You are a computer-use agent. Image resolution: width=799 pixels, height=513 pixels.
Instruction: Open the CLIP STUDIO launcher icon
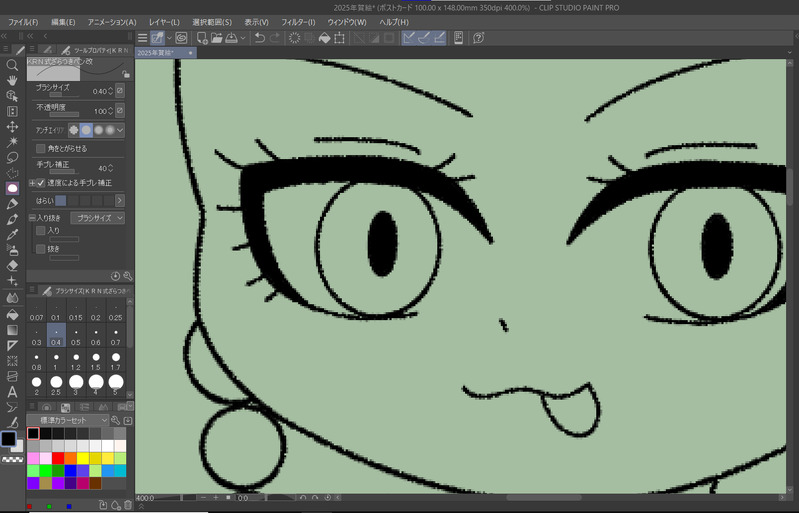coord(181,38)
